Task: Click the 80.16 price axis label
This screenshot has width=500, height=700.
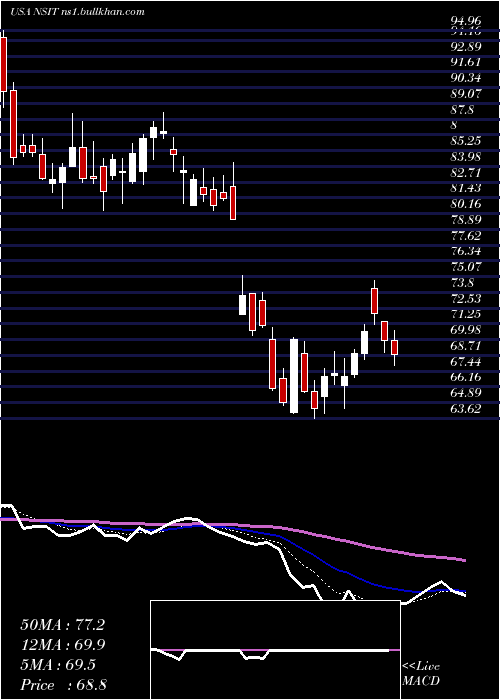Action: click(466, 204)
